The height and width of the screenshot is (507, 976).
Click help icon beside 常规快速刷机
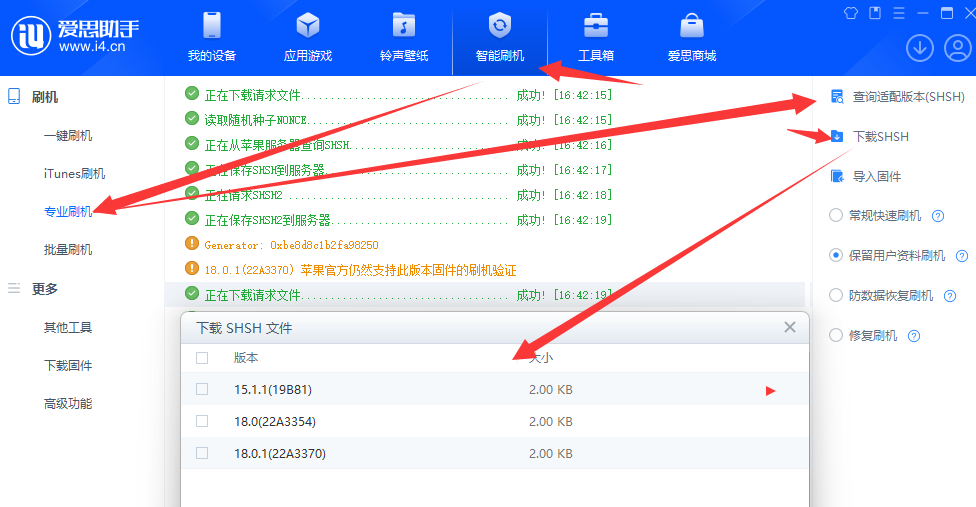tap(938, 216)
